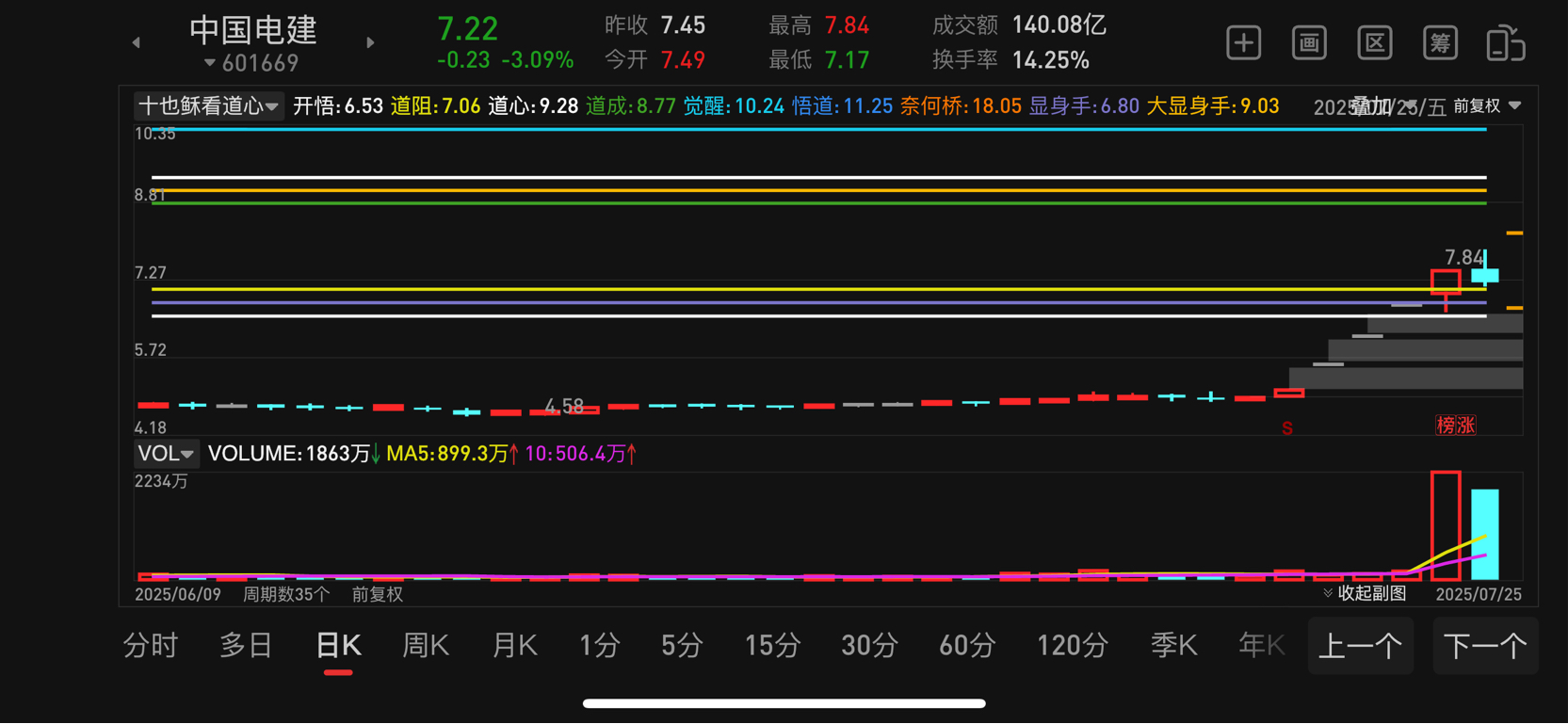Tap the 觉醒:10.24 indicator value
The height and width of the screenshot is (724, 1568).
(734, 105)
